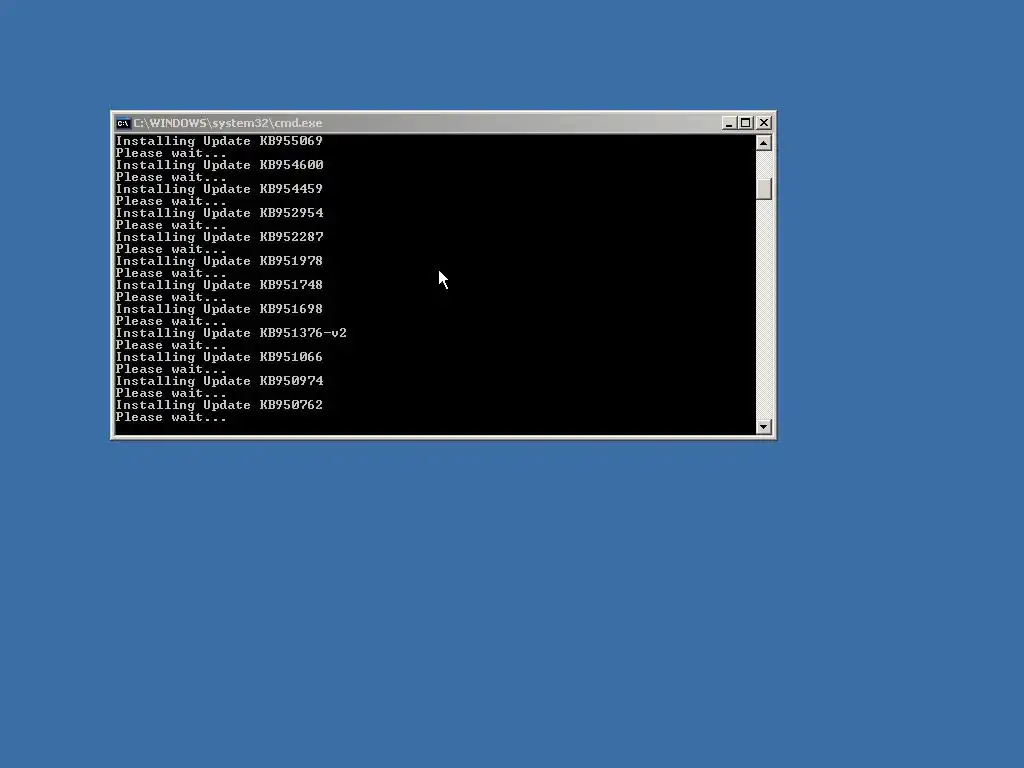Viewport: 1024px width, 768px height.
Task: Click the scrollbar down arrow
Action: [x=763, y=426]
